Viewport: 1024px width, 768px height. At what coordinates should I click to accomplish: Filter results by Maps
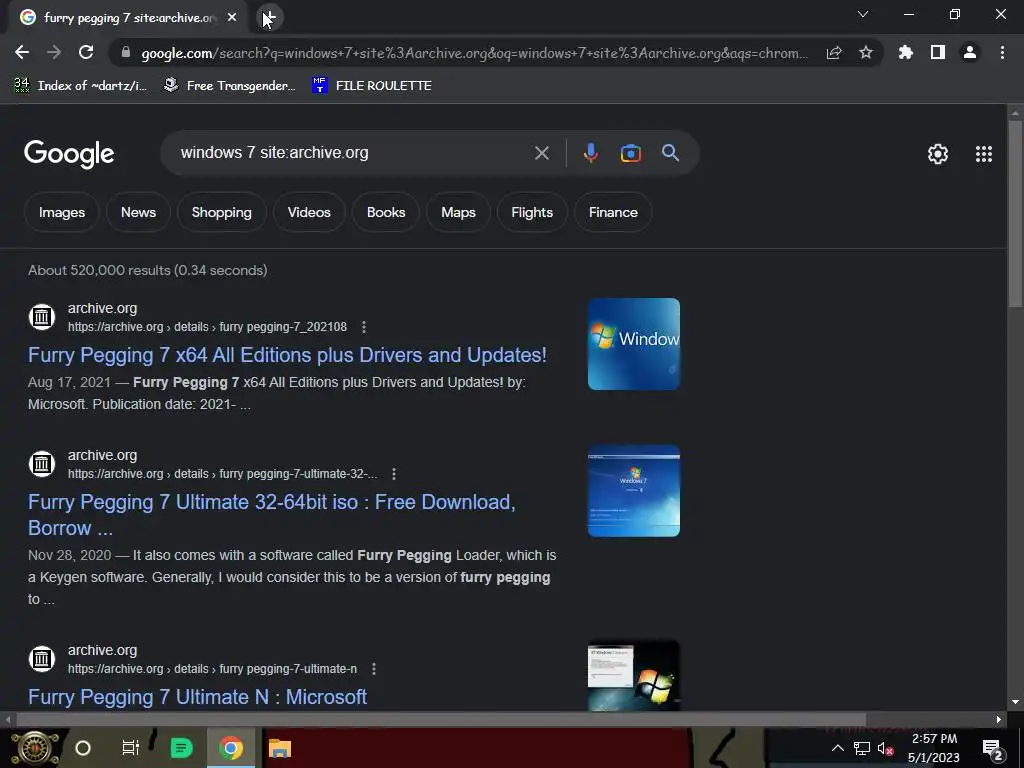click(x=458, y=212)
